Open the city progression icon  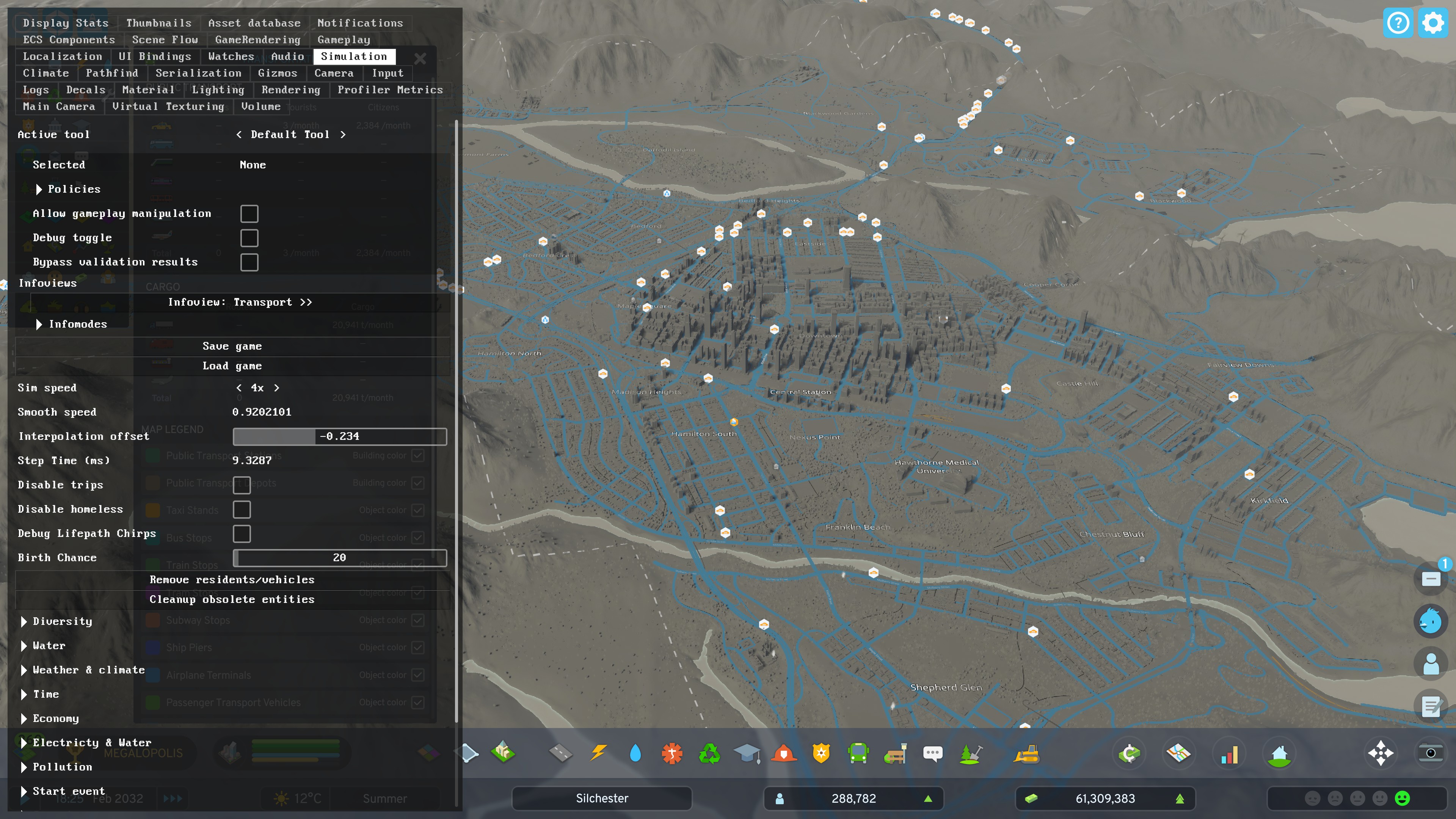click(x=1129, y=753)
